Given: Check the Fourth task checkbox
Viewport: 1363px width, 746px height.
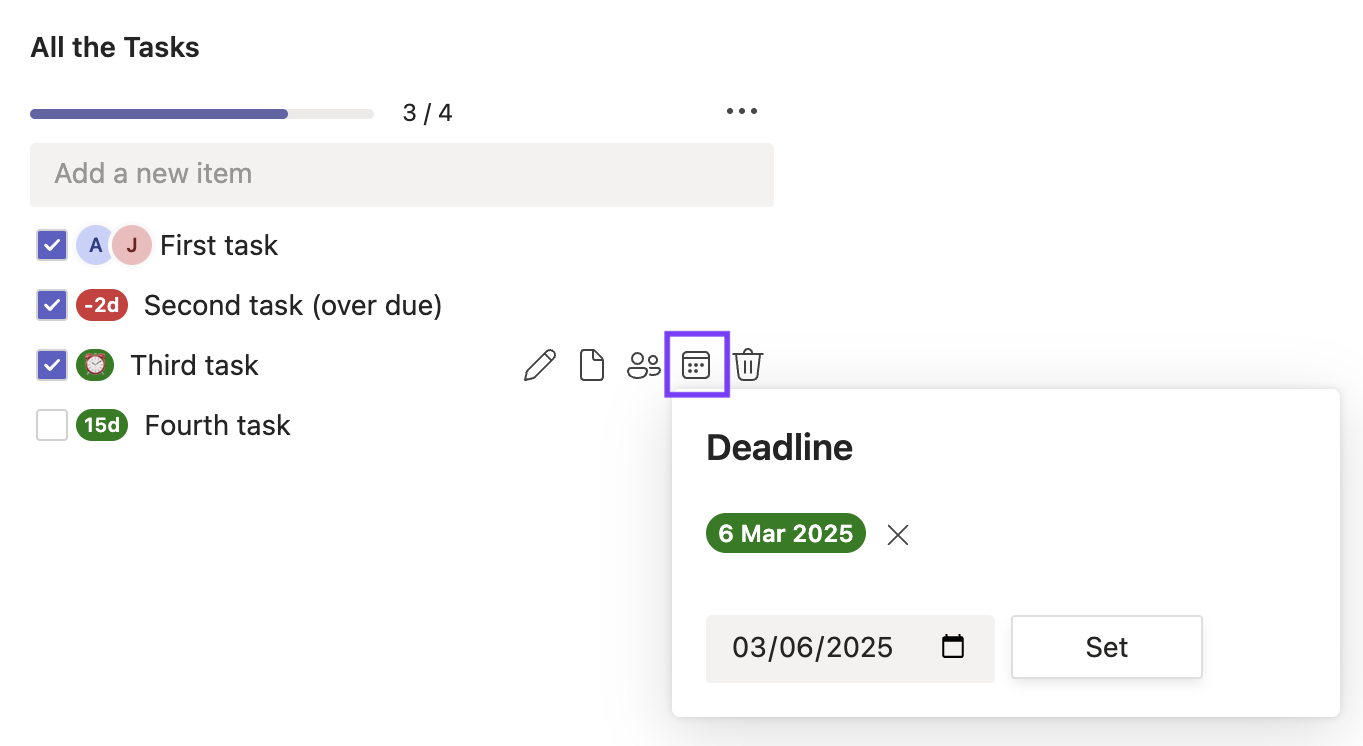Looking at the screenshot, I should pos(52,425).
